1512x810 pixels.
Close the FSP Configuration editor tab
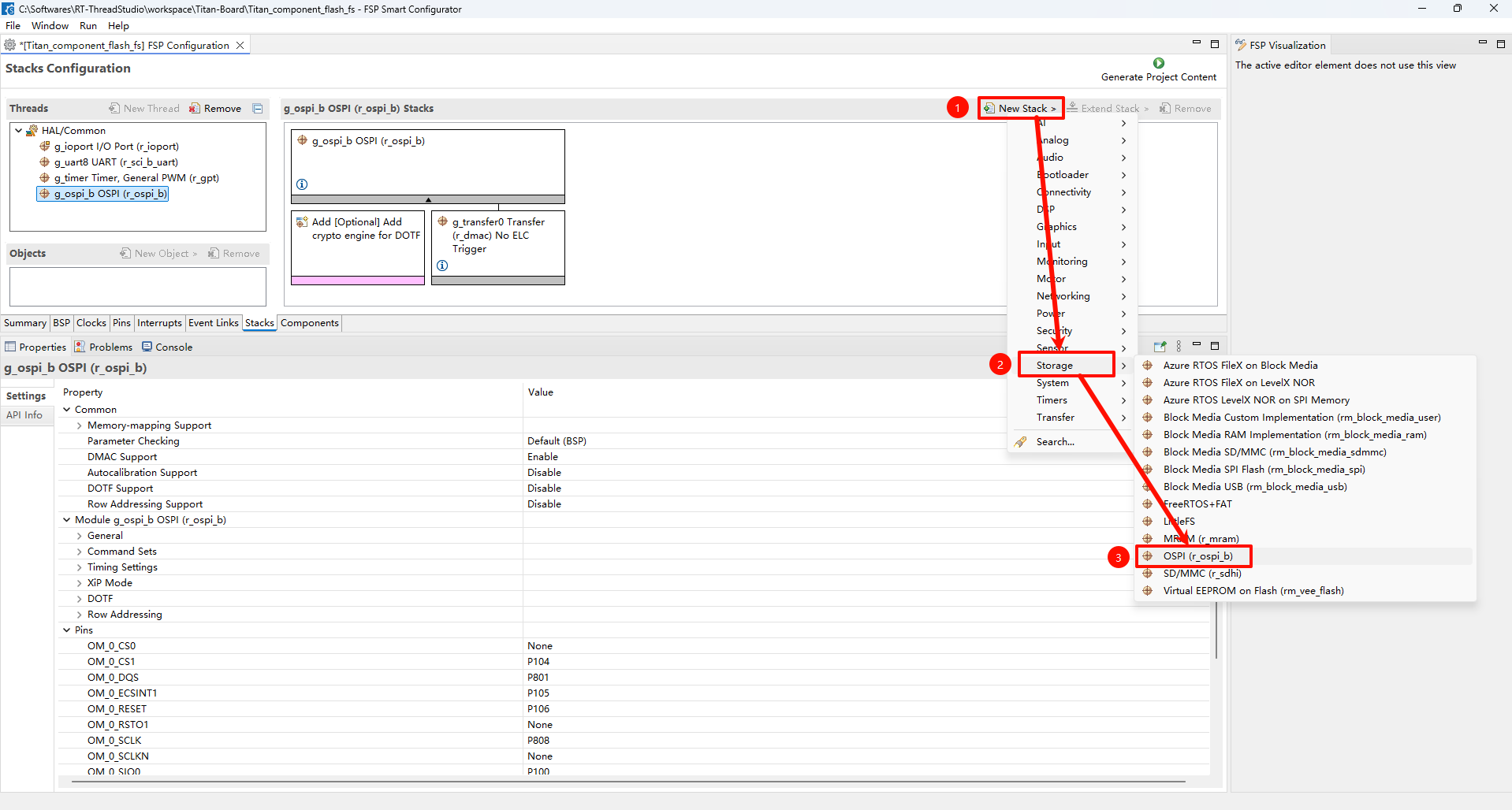tap(240, 46)
